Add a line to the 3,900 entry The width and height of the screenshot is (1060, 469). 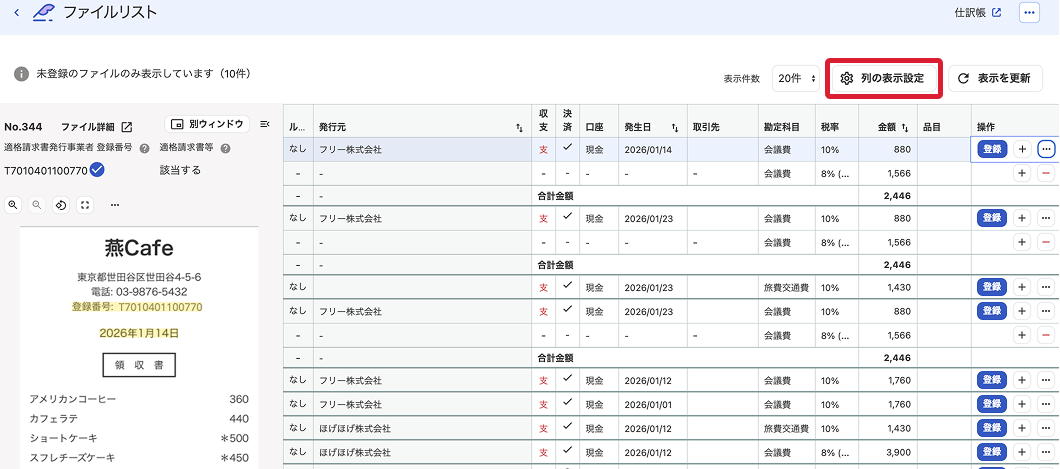click(1022, 452)
